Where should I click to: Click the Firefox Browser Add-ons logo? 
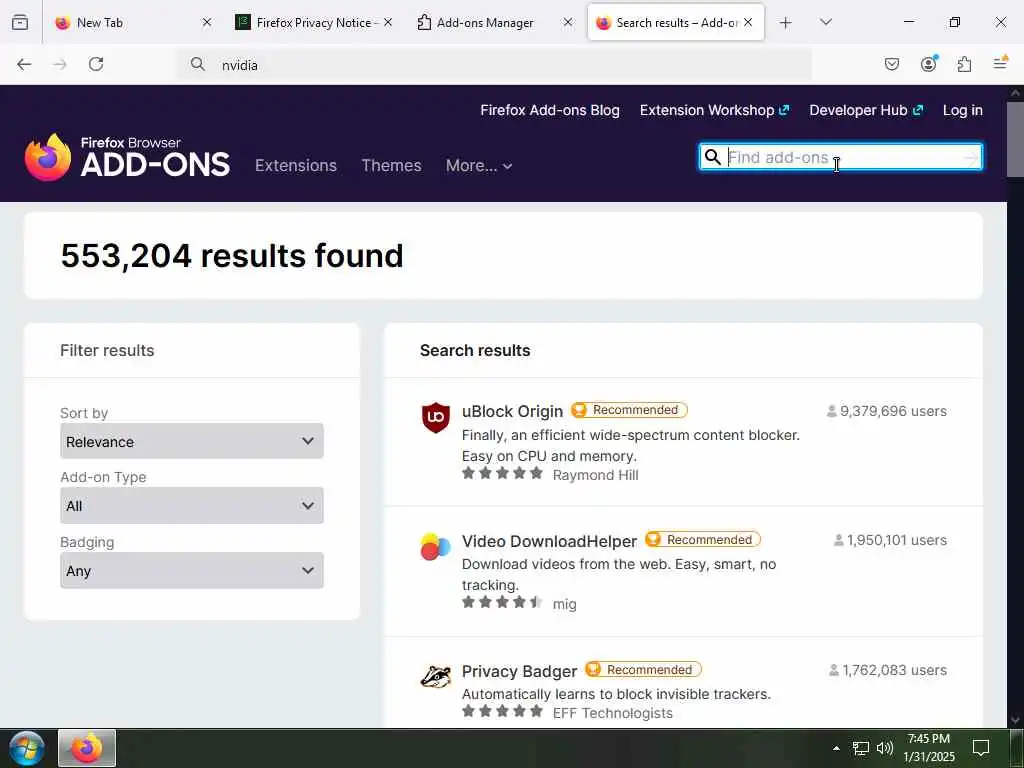point(127,158)
